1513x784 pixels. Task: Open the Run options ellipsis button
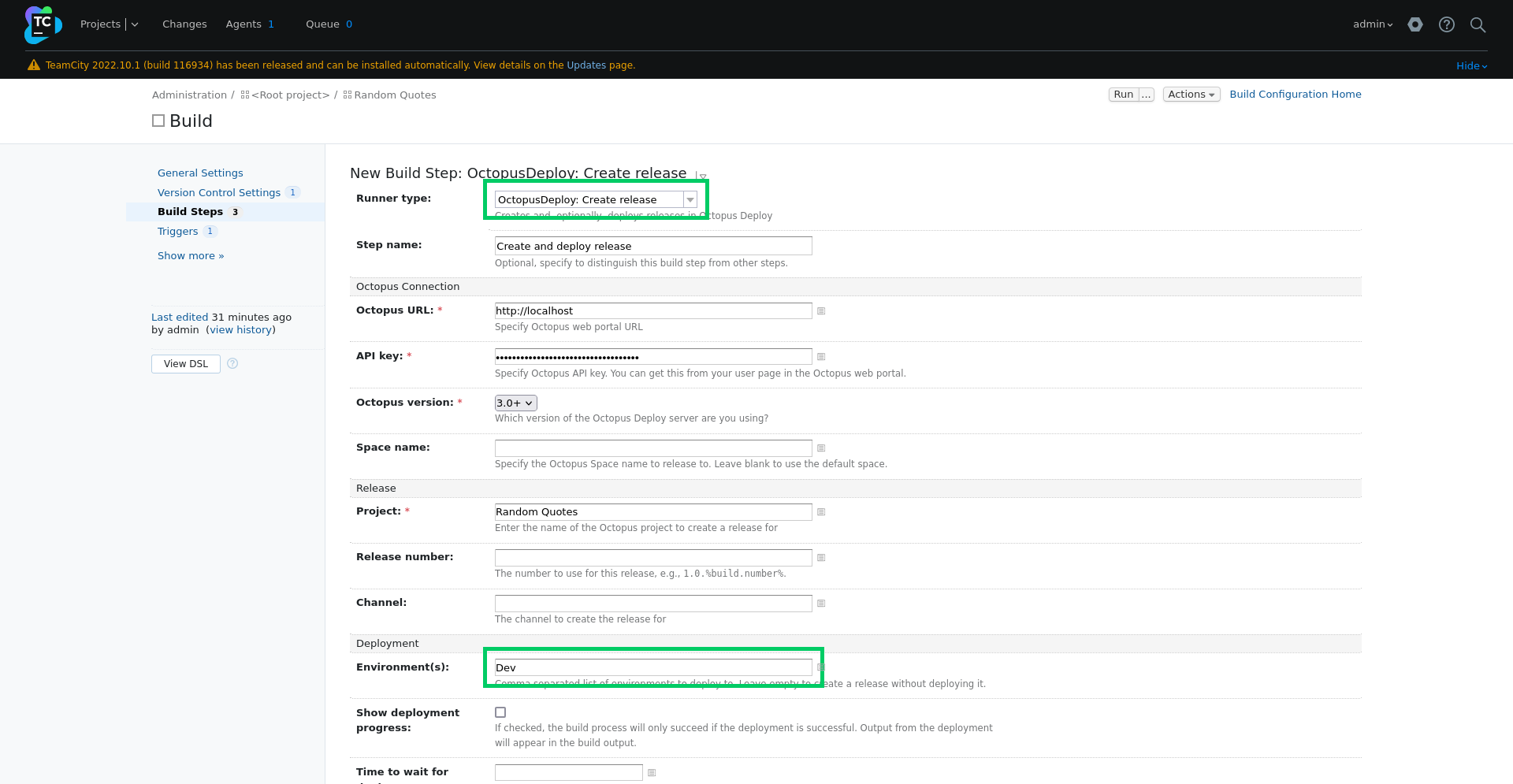(x=1147, y=95)
